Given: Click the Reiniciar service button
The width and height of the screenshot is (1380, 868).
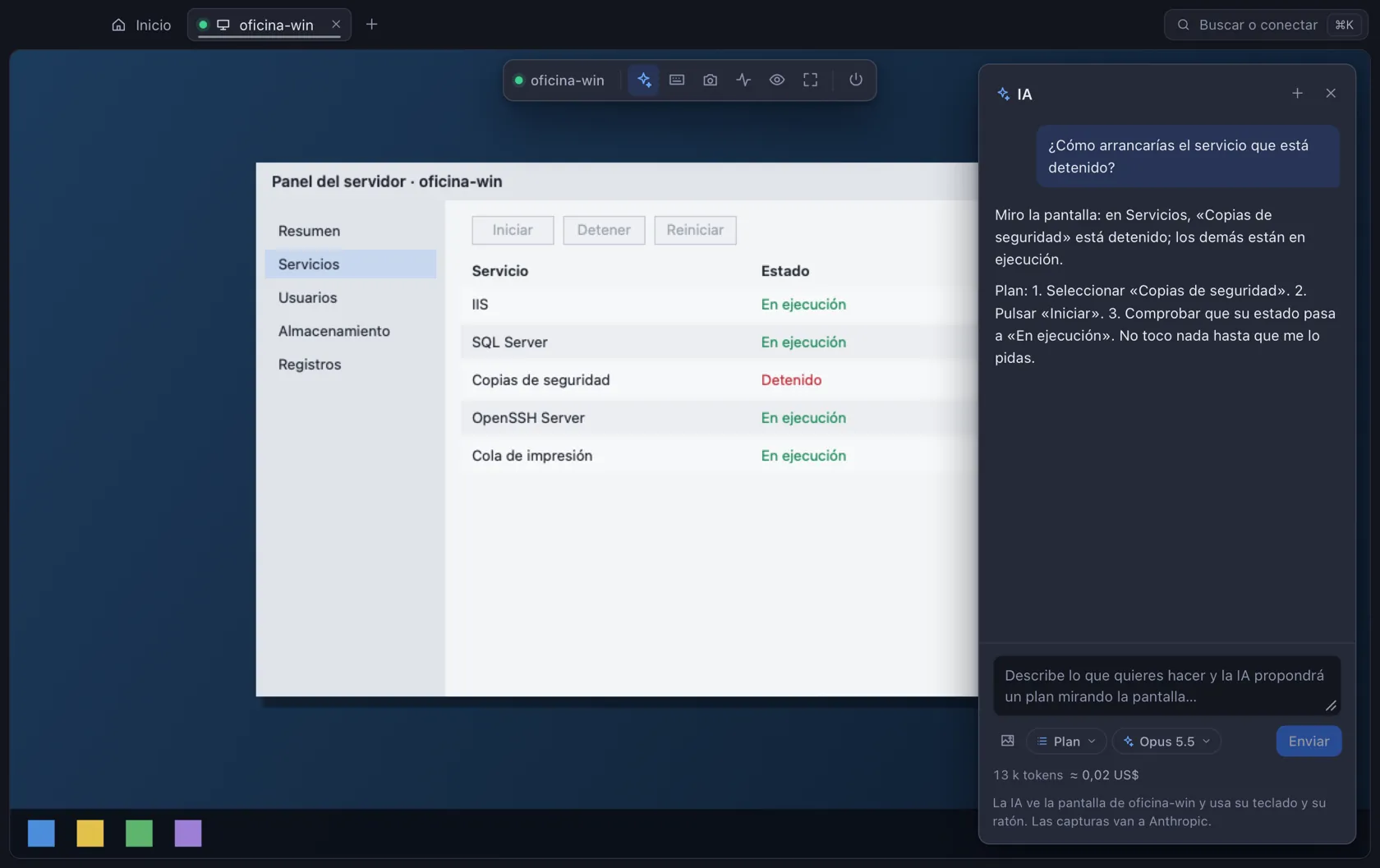Looking at the screenshot, I should tap(695, 230).
